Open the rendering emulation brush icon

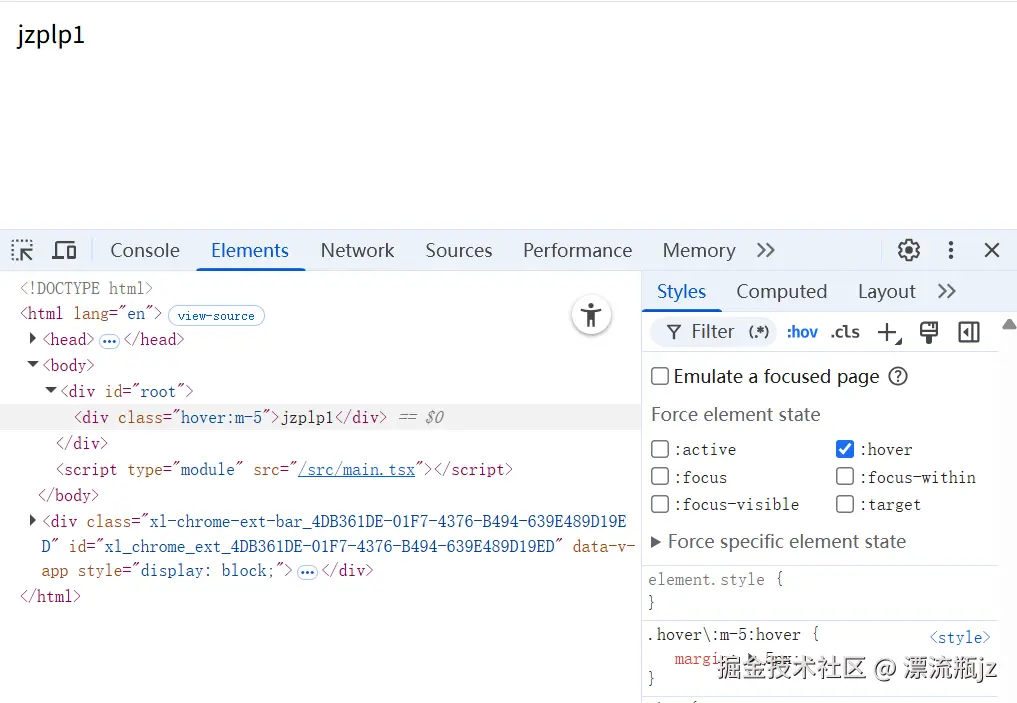click(x=929, y=333)
